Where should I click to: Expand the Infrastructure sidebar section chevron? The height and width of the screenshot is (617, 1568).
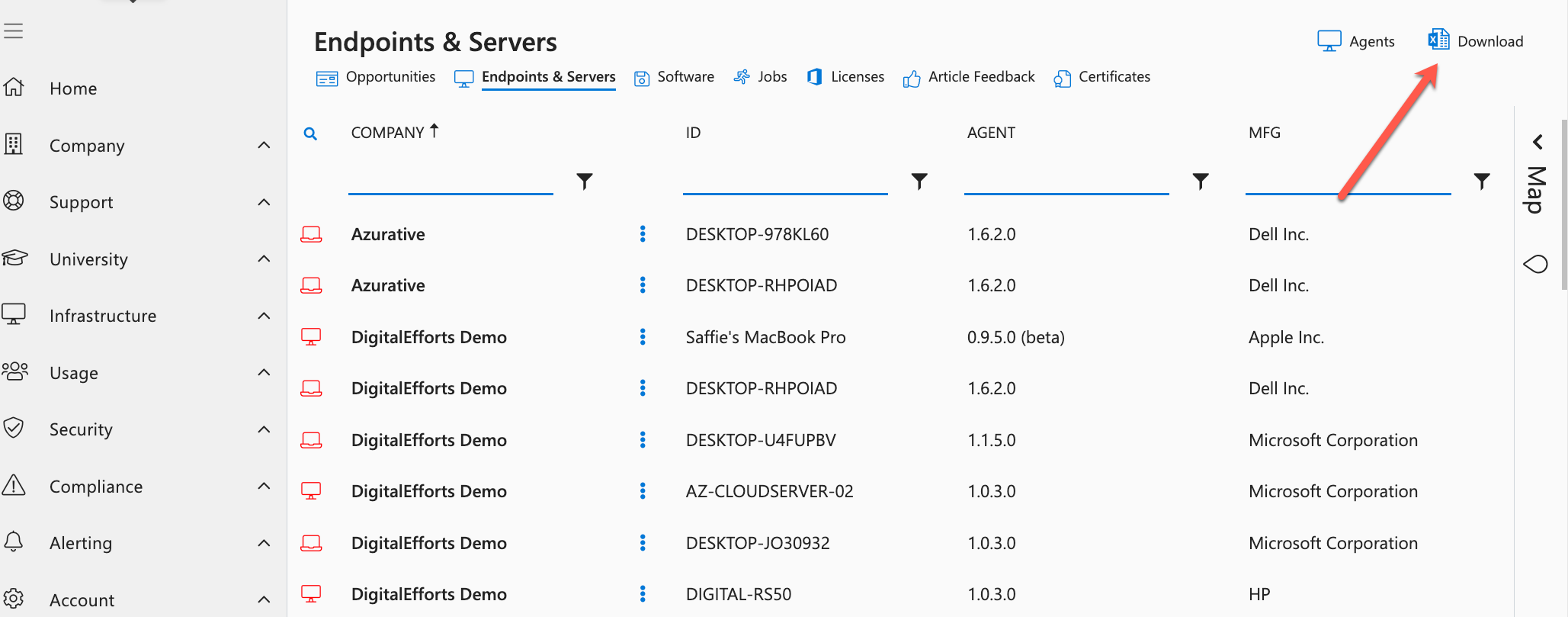[264, 316]
